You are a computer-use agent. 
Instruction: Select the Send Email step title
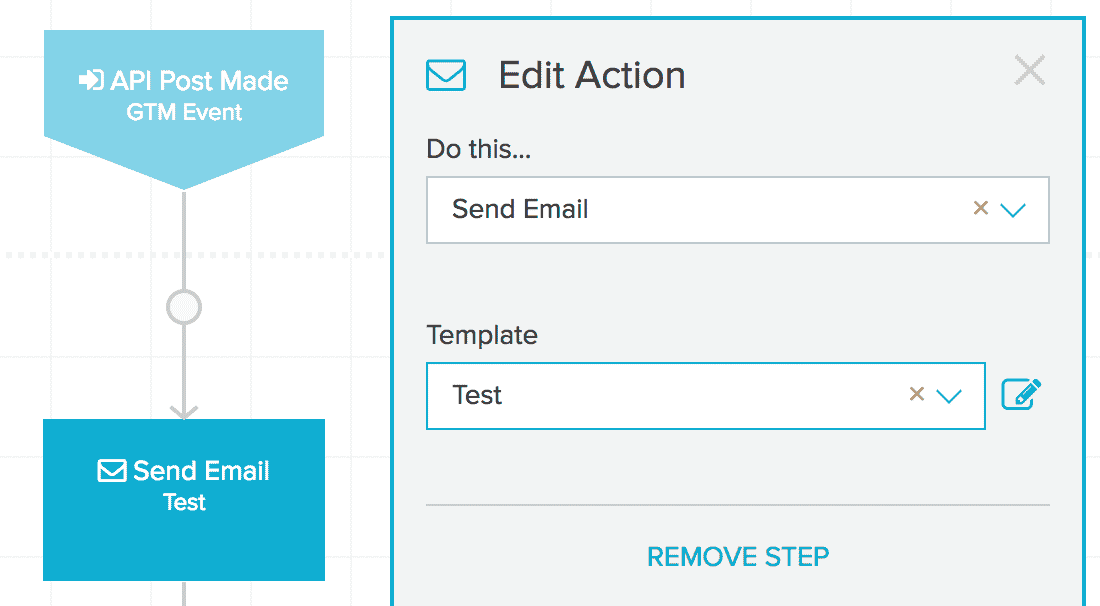[x=201, y=471]
